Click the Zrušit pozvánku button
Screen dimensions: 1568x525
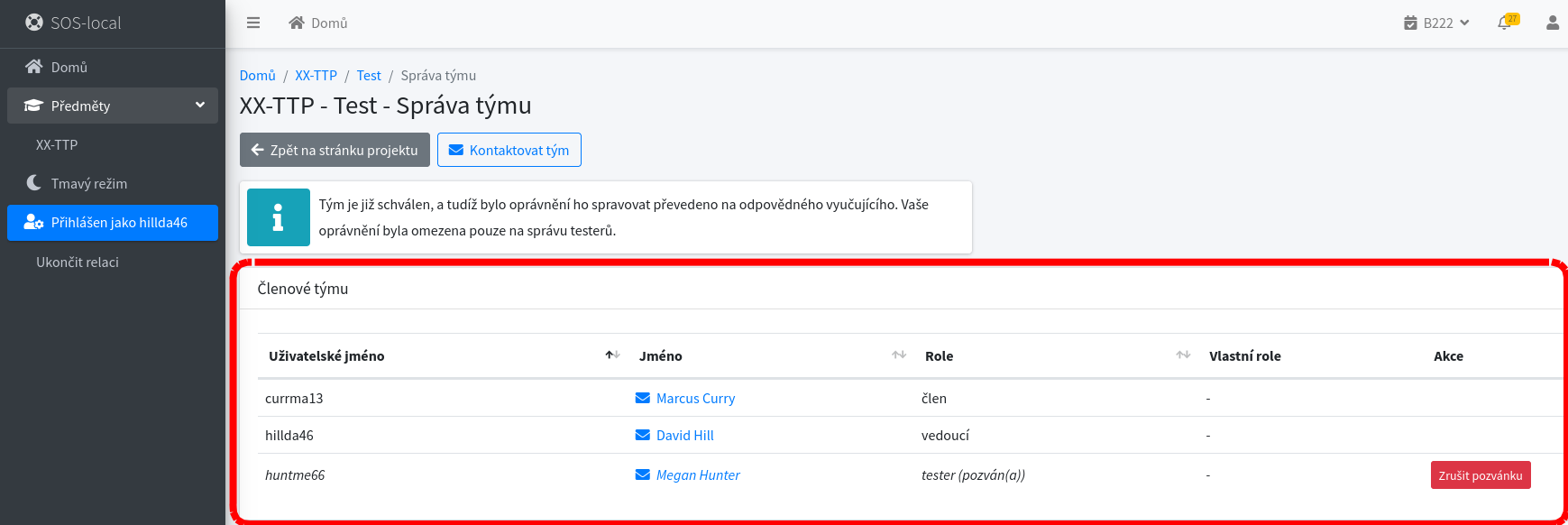click(x=1481, y=475)
